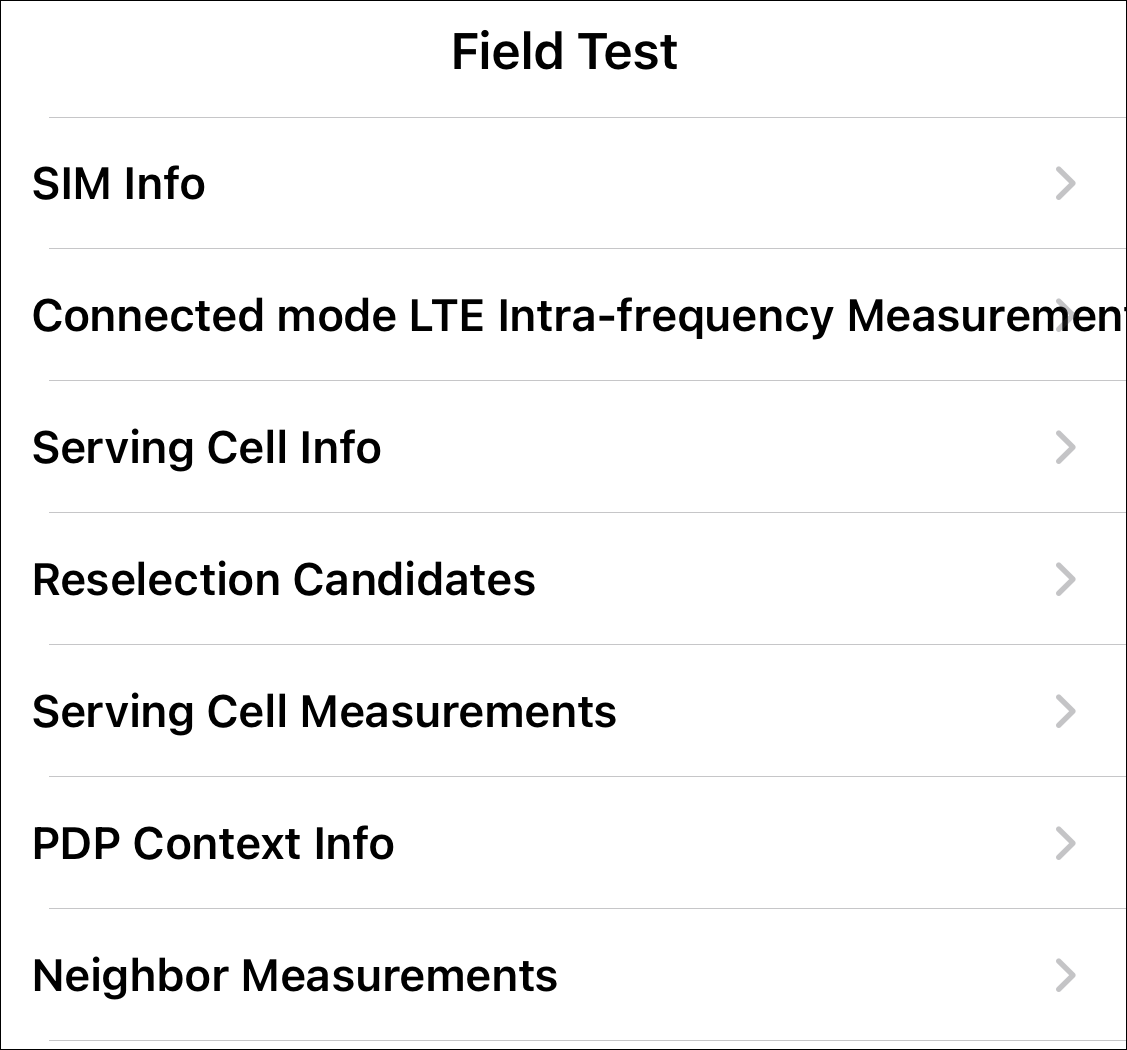
Task: Click the 'SIM Info' label text
Action: click(119, 184)
